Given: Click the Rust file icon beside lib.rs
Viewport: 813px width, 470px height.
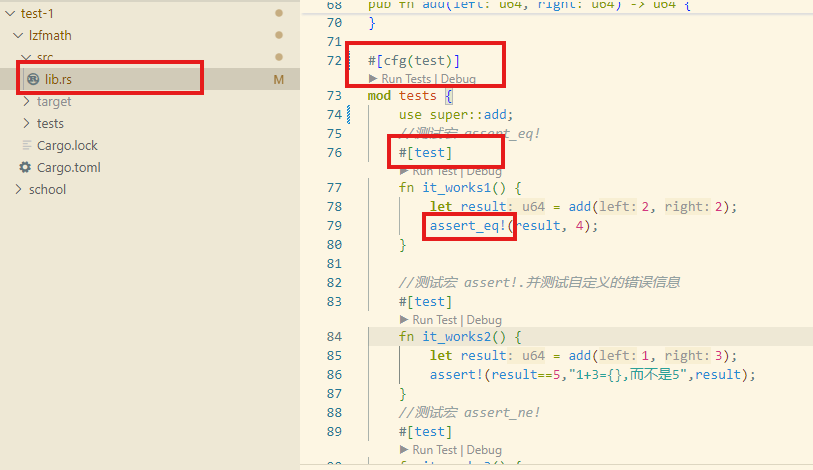Looking at the screenshot, I should (33, 79).
